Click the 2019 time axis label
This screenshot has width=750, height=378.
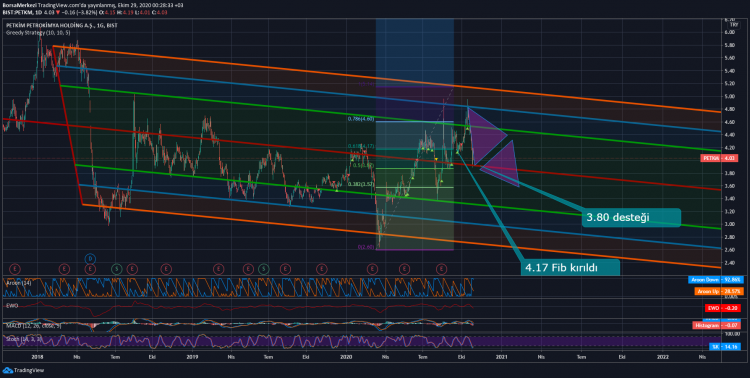coord(192,357)
